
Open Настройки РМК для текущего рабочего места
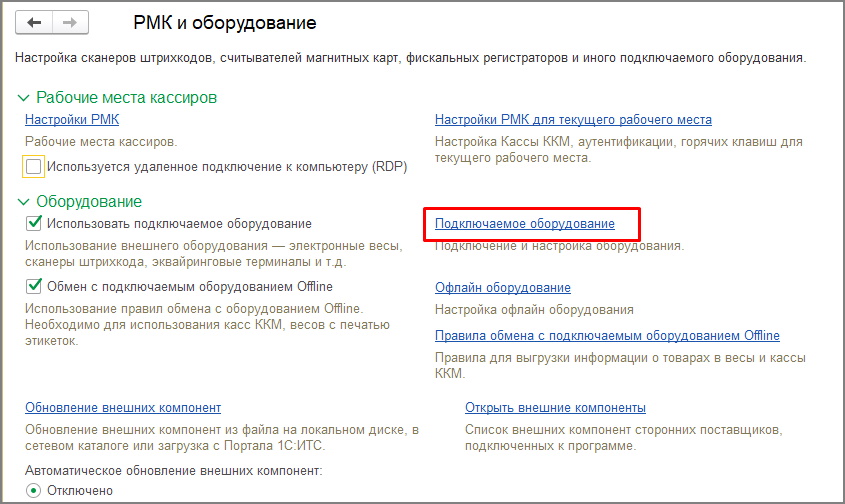pos(573,119)
